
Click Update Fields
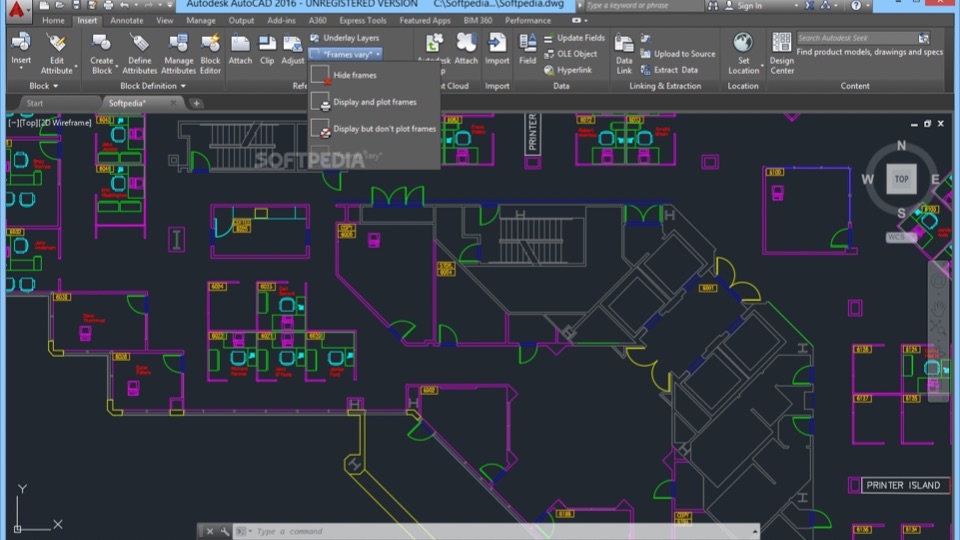coord(574,38)
